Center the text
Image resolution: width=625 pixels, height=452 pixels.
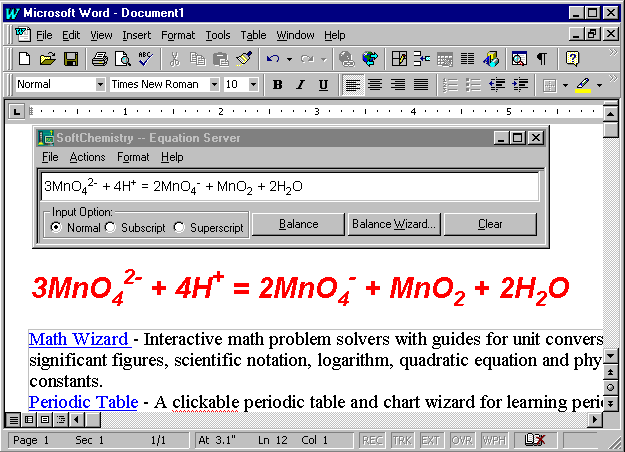[x=375, y=85]
